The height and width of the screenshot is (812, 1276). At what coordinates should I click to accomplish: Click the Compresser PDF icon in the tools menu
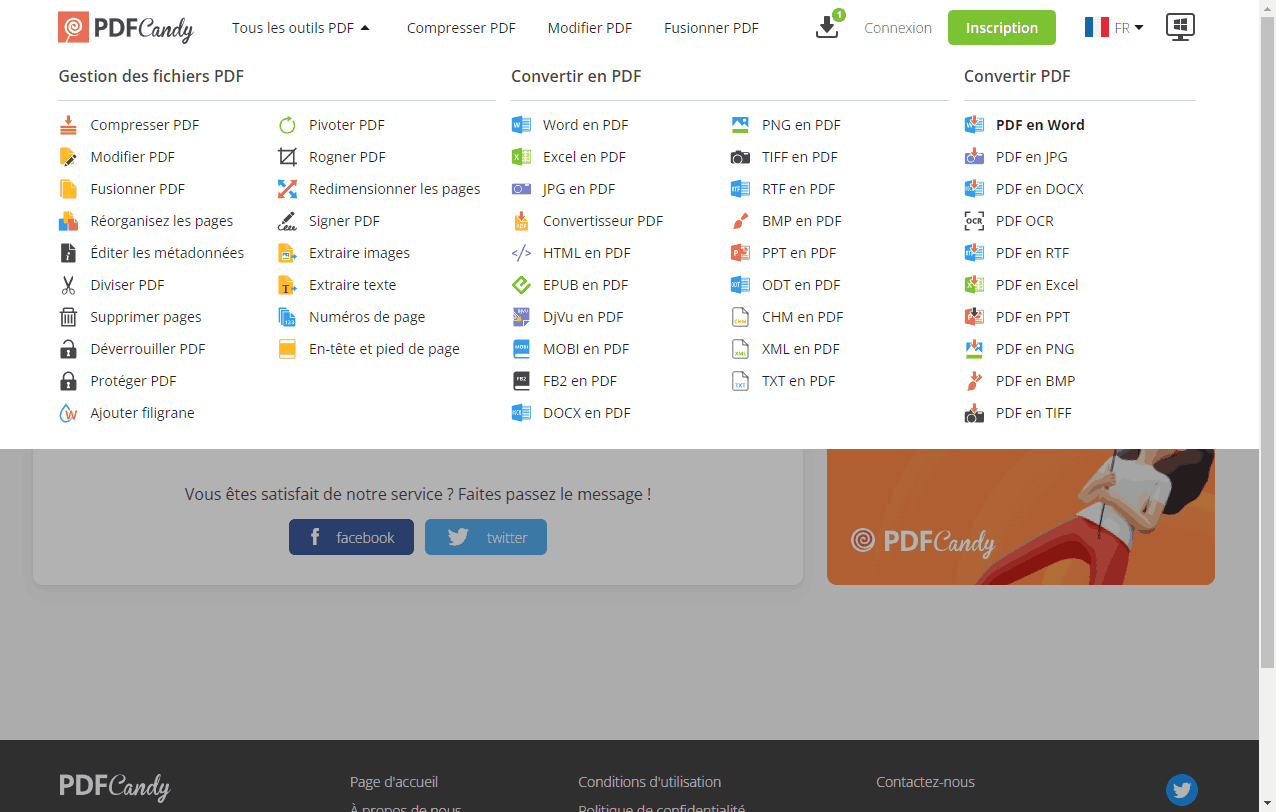pos(68,125)
